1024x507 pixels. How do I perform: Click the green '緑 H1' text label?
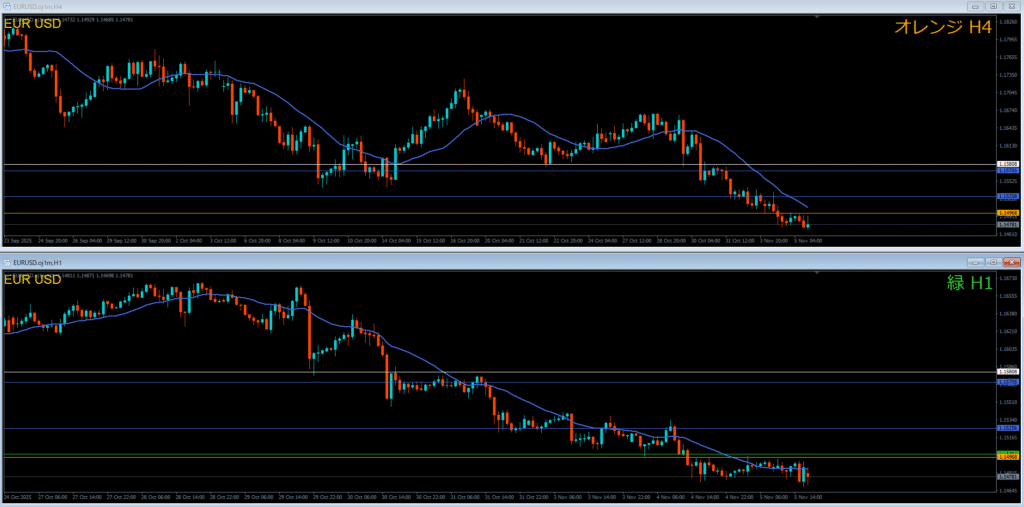point(969,283)
